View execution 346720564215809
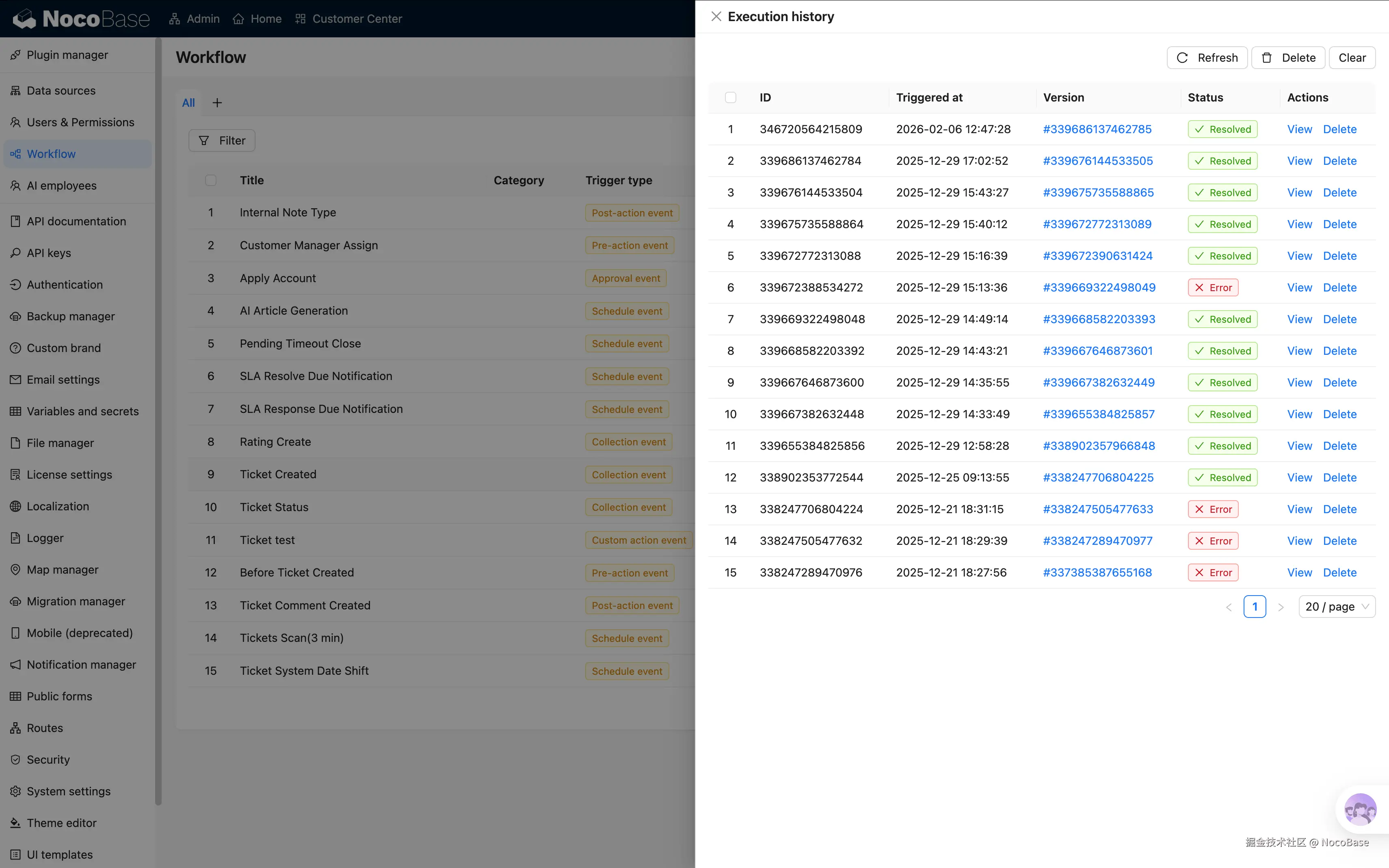Viewport: 1389px width, 868px height. (x=1299, y=129)
